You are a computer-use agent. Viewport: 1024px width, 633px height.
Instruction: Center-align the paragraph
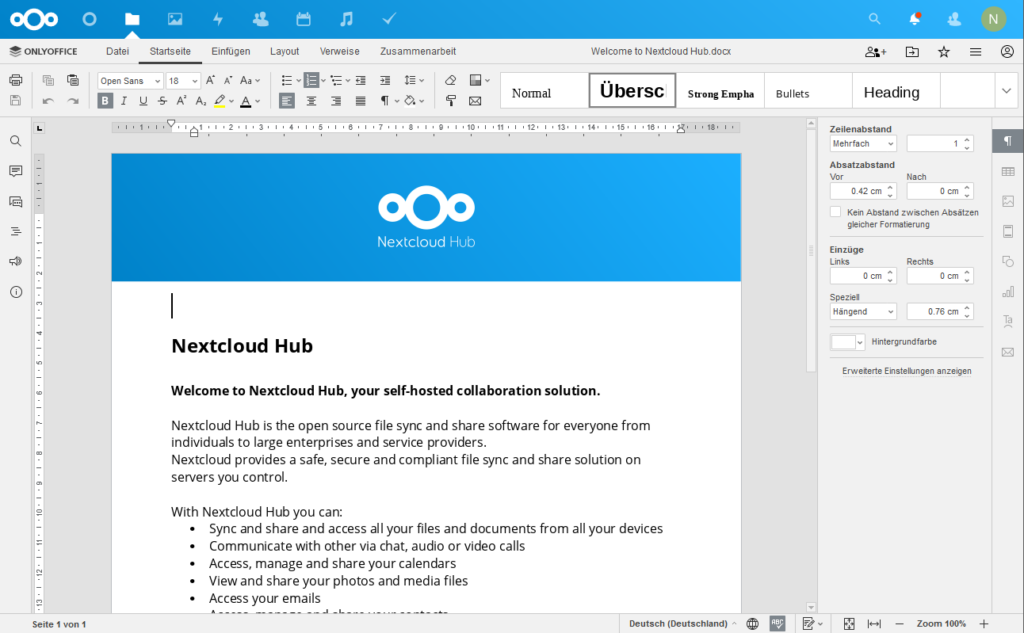[x=311, y=101]
